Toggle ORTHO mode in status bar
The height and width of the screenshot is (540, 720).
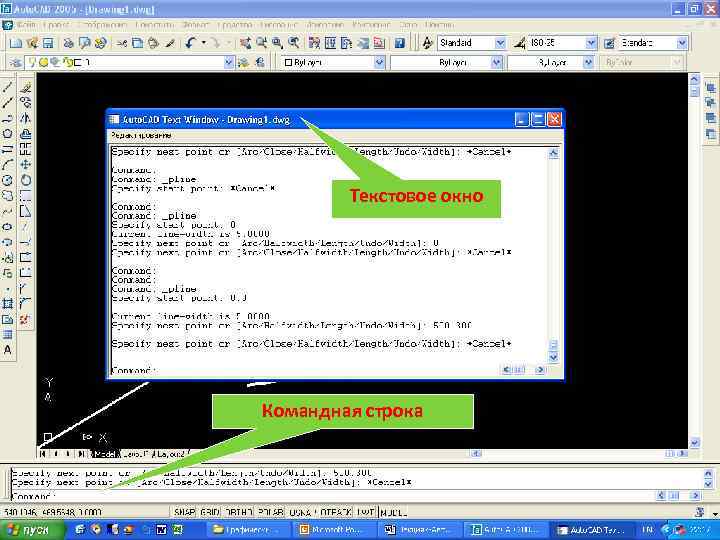click(238, 512)
